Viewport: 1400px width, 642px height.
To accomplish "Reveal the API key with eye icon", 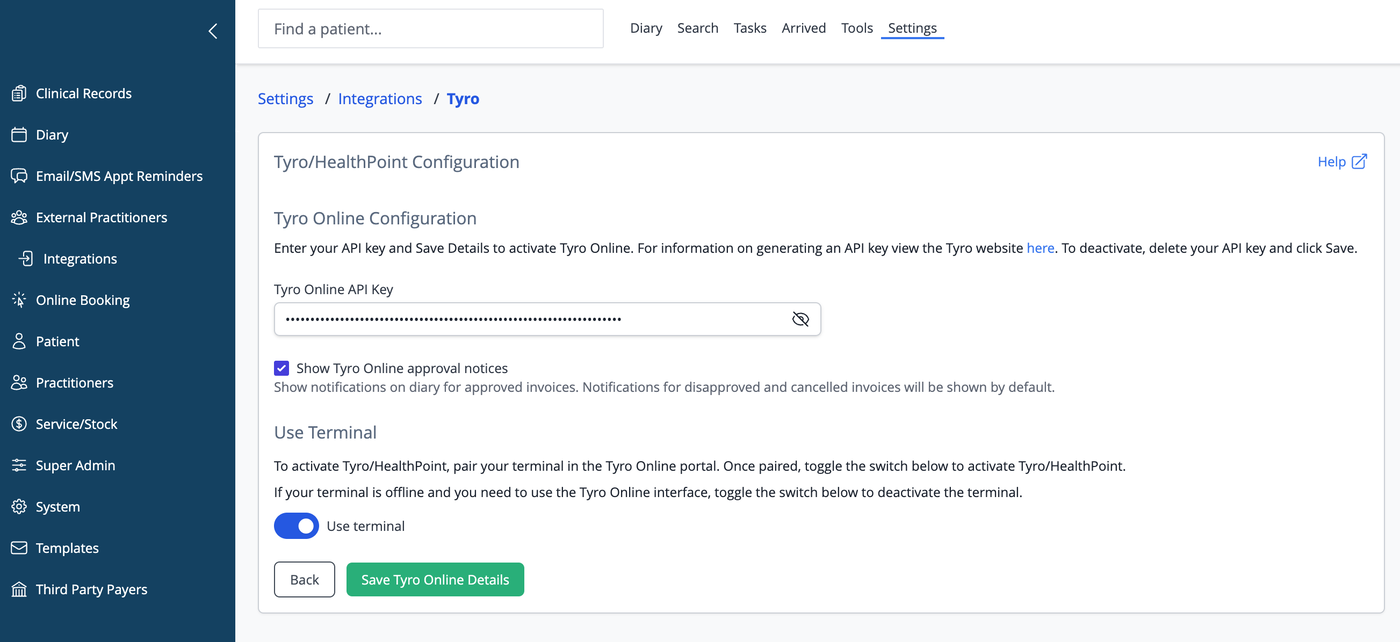I will [800, 319].
